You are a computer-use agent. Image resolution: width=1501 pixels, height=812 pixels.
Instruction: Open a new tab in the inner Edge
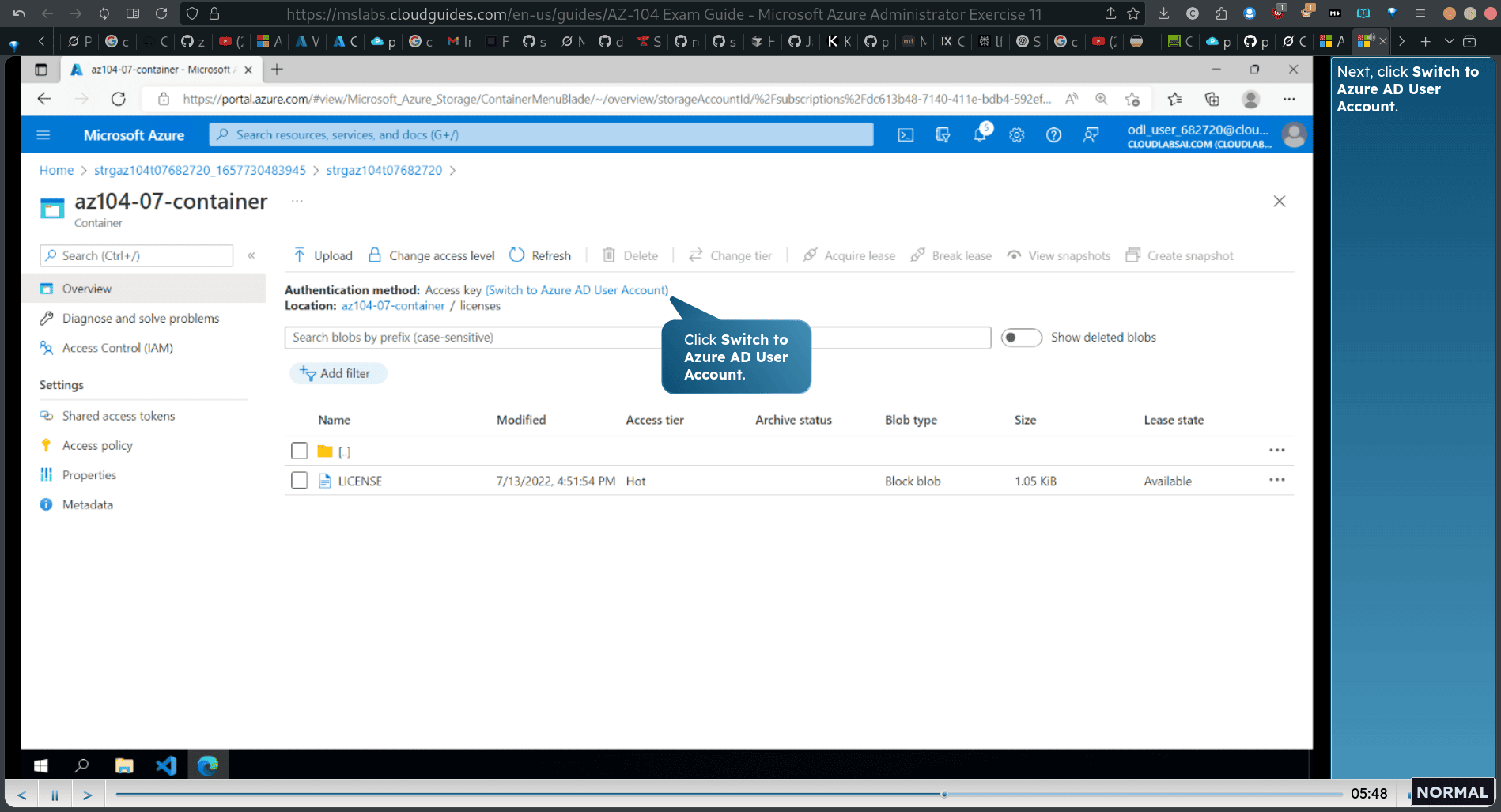pyautogui.click(x=277, y=70)
